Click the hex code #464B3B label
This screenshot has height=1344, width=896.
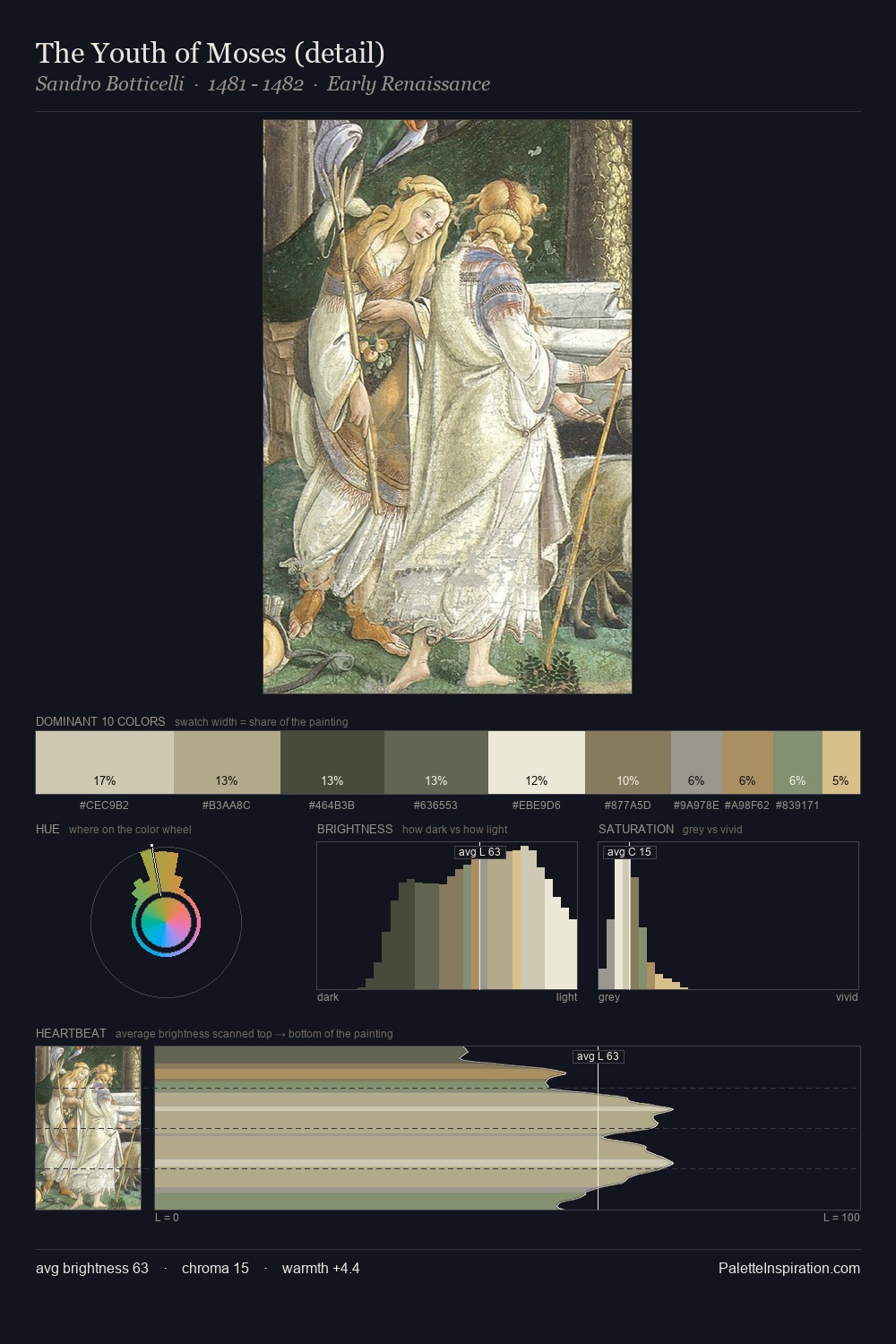(332, 805)
